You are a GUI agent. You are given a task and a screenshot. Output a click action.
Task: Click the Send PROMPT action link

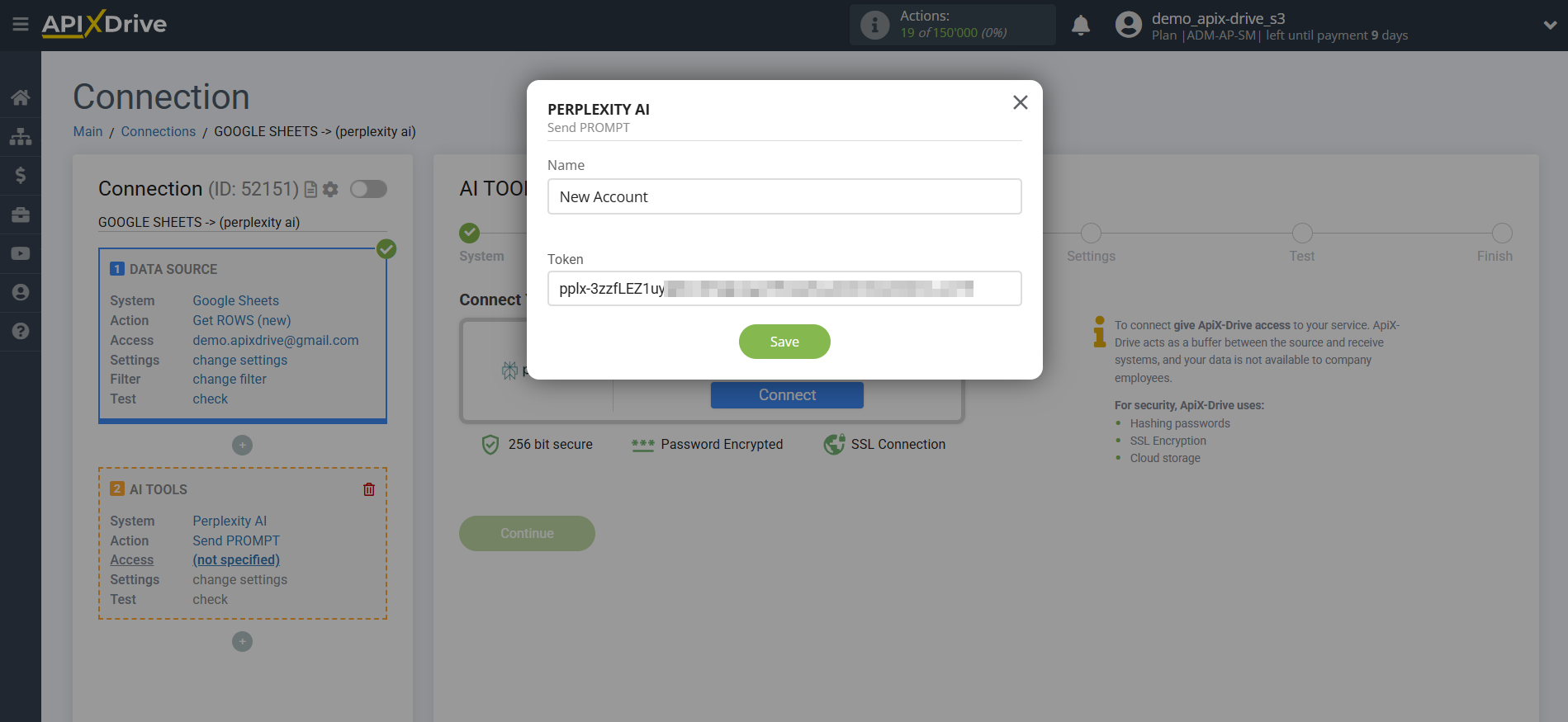tap(236, 540)
